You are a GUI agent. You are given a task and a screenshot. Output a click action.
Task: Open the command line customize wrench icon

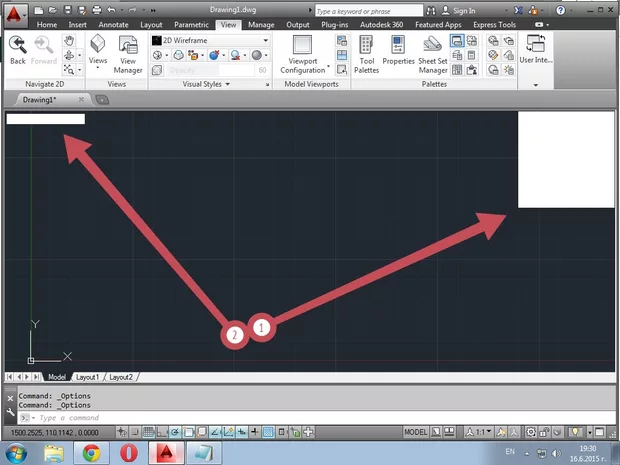click(10, 412)
